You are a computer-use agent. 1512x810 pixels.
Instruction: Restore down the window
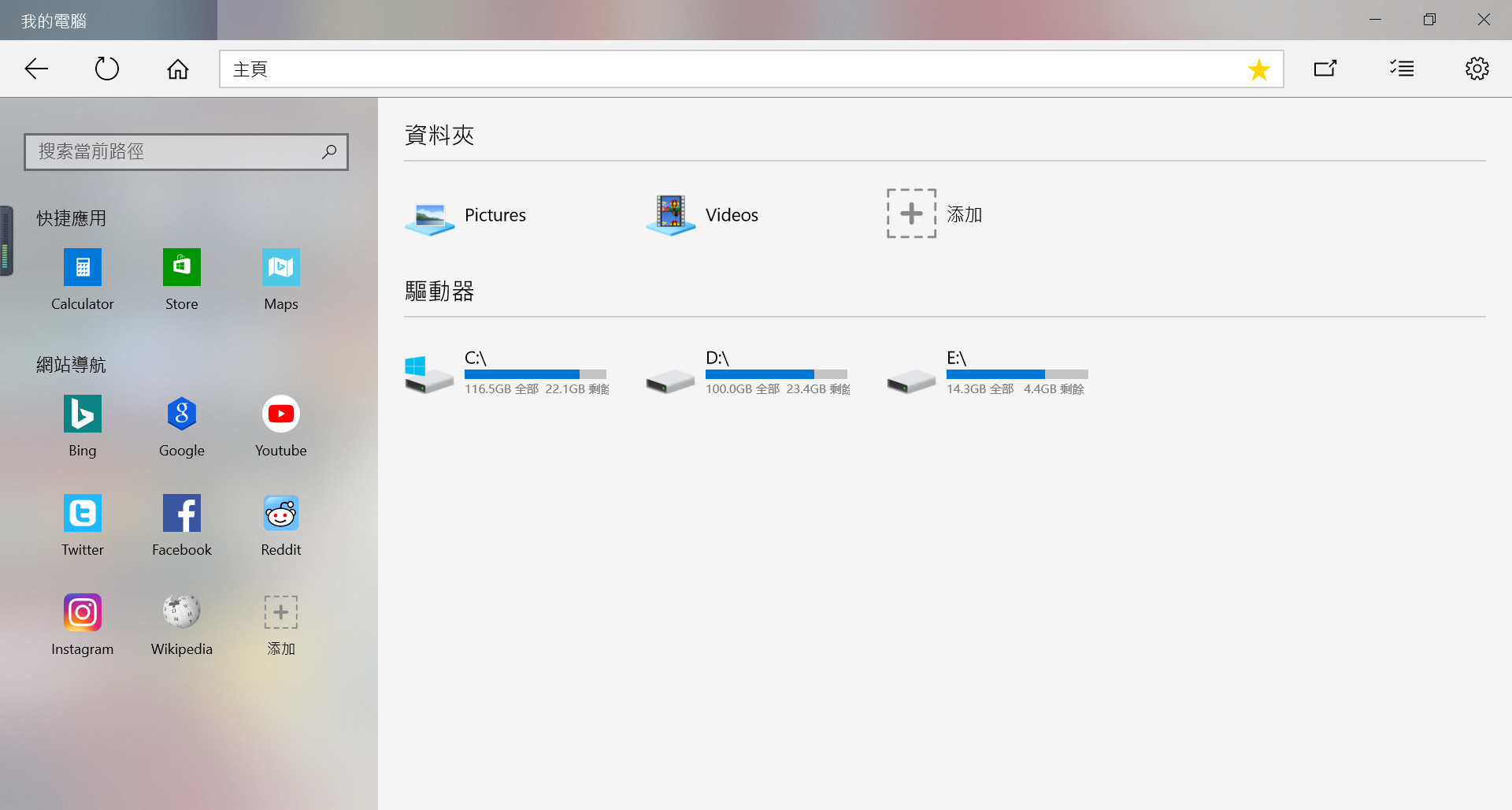(x=1429, y=20)
